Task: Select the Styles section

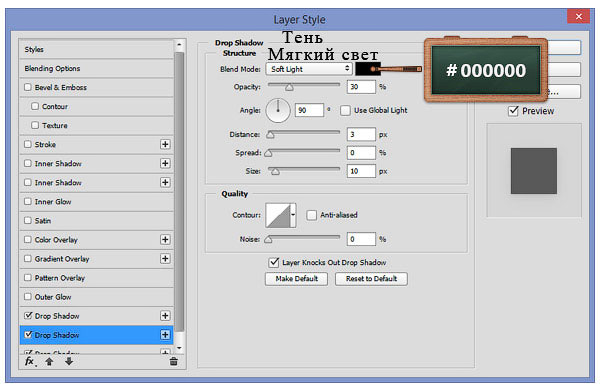Action: point(96,49)
